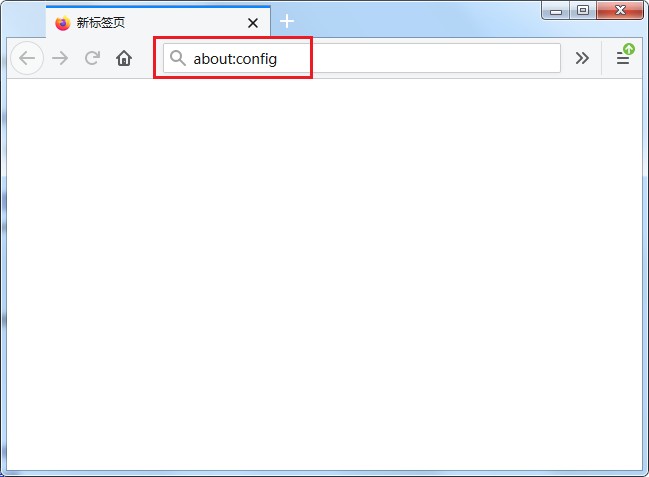Click the green update badge on menu

point(629,48)
